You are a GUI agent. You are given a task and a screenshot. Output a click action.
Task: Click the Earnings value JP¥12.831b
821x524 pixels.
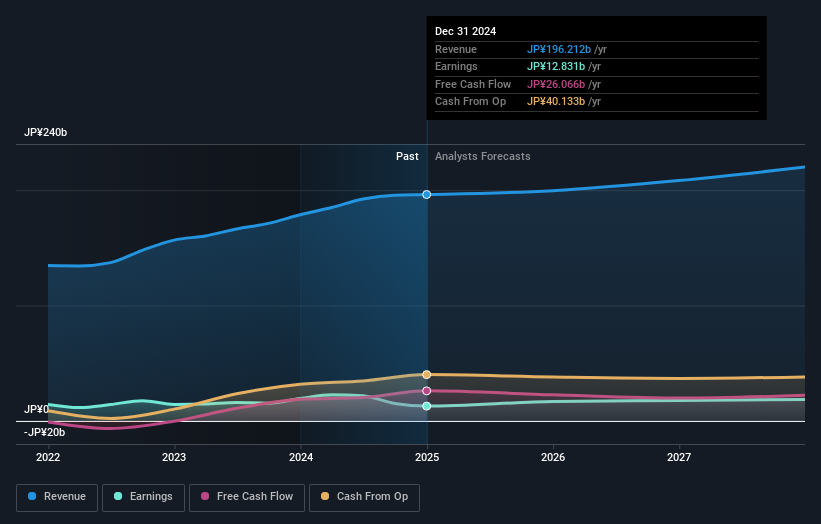[x=556, y=66]
